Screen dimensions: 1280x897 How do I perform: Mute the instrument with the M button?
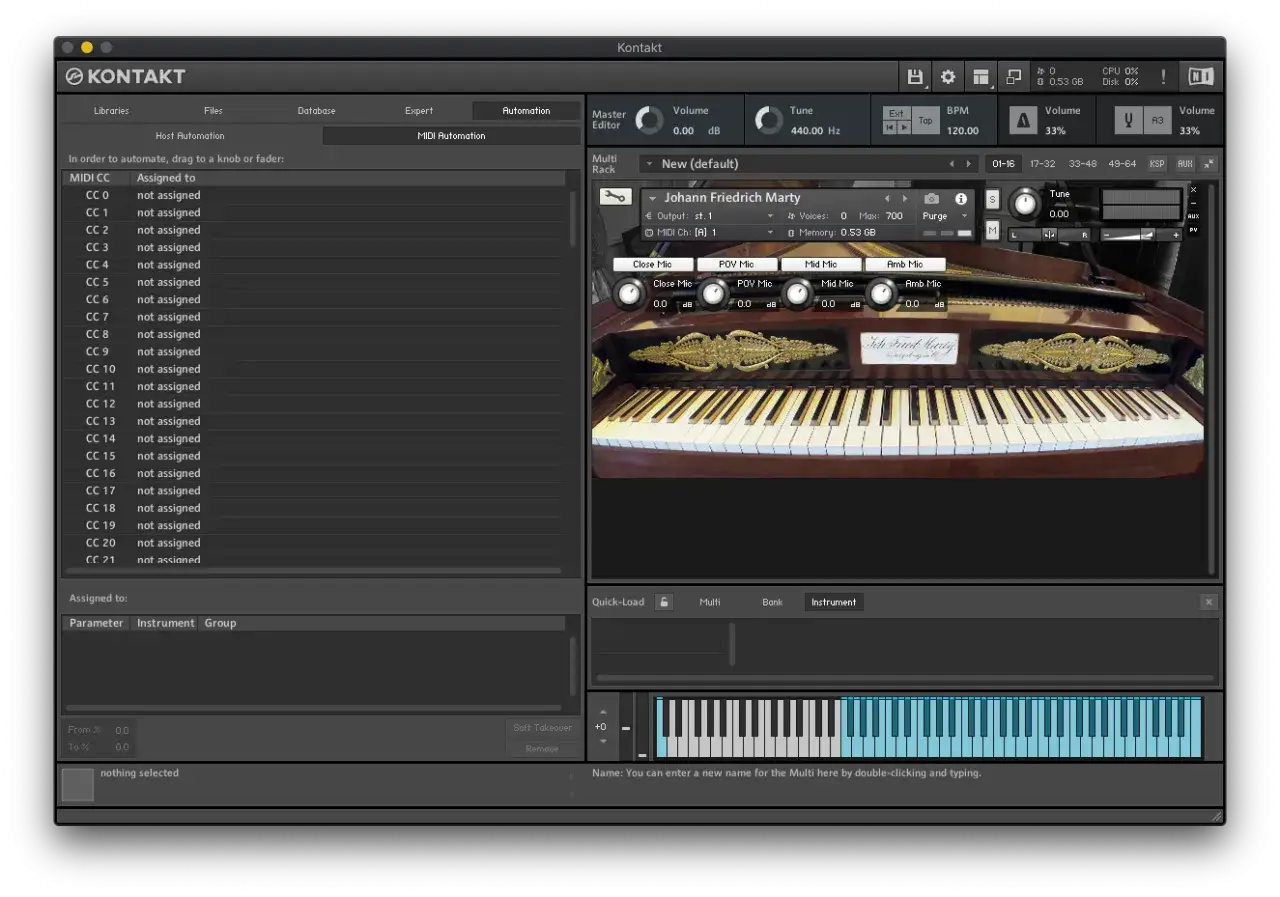click(992, 231)
